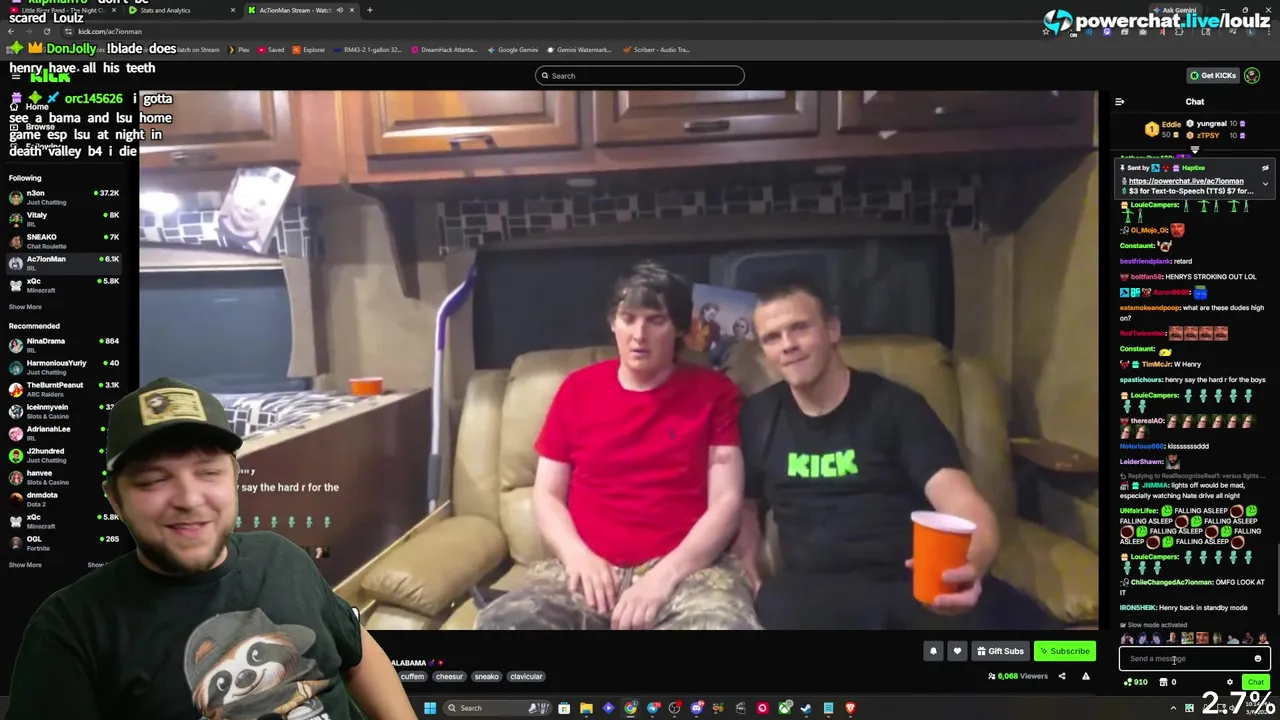Open the n3on channel in Following
The image size is (1280, 720).
coord(64,197)
